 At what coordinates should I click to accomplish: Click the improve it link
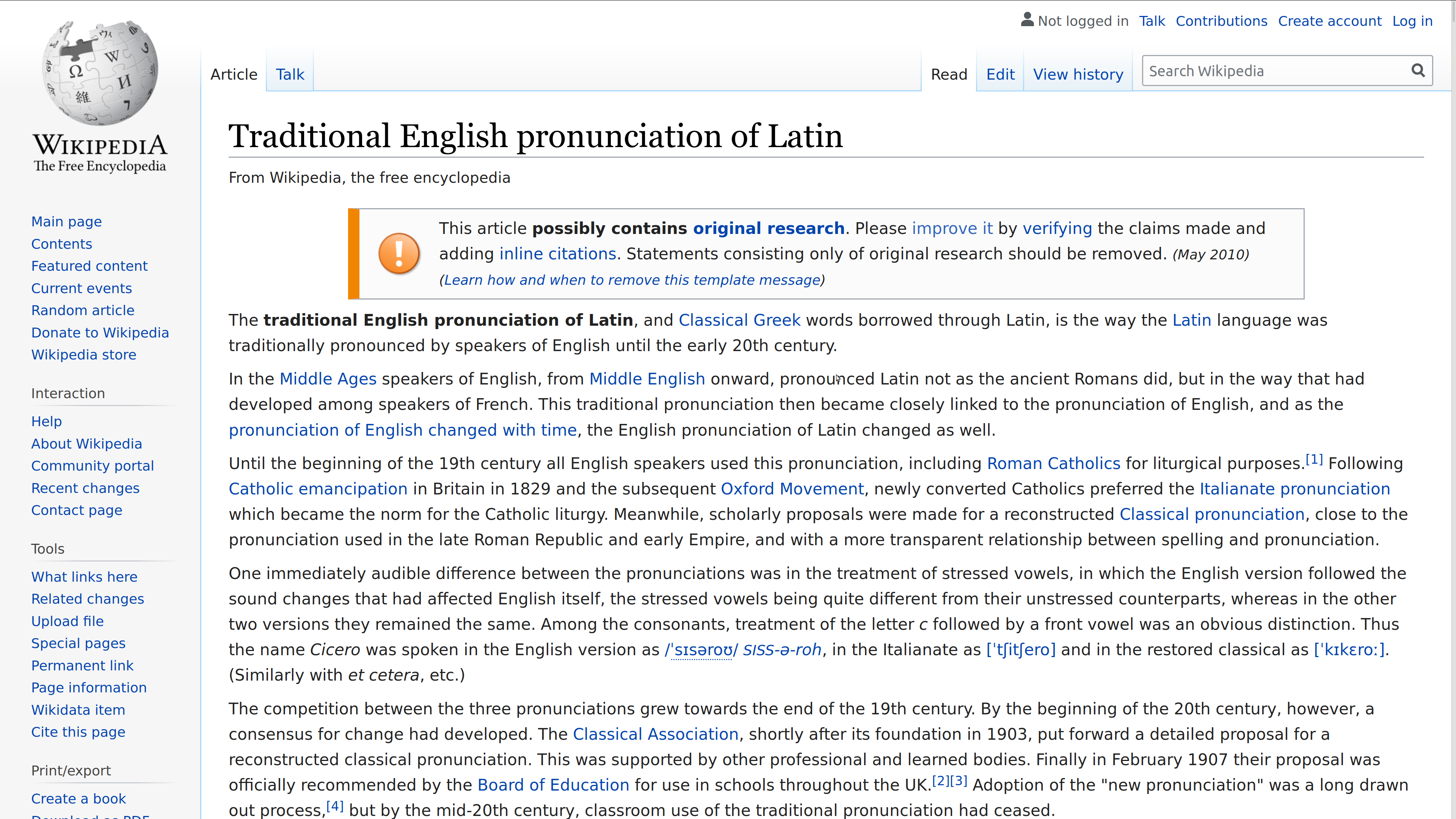(x=952, y=228)
